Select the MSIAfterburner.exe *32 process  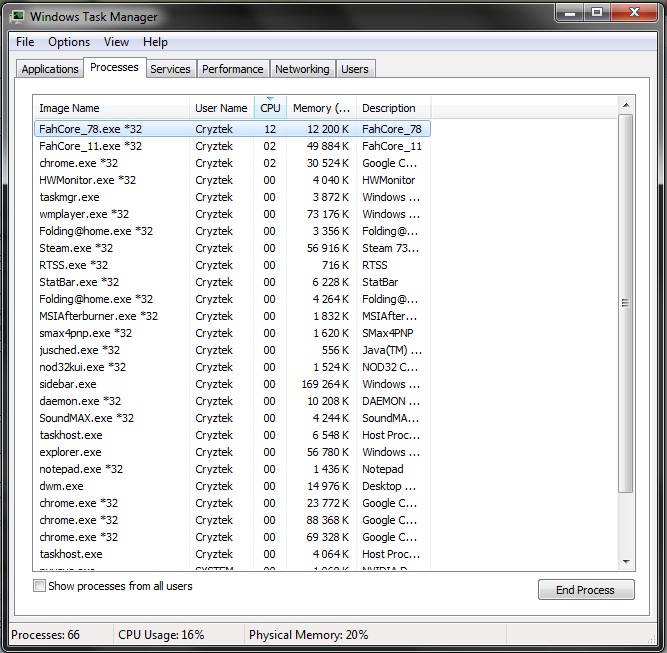[232, 316]
